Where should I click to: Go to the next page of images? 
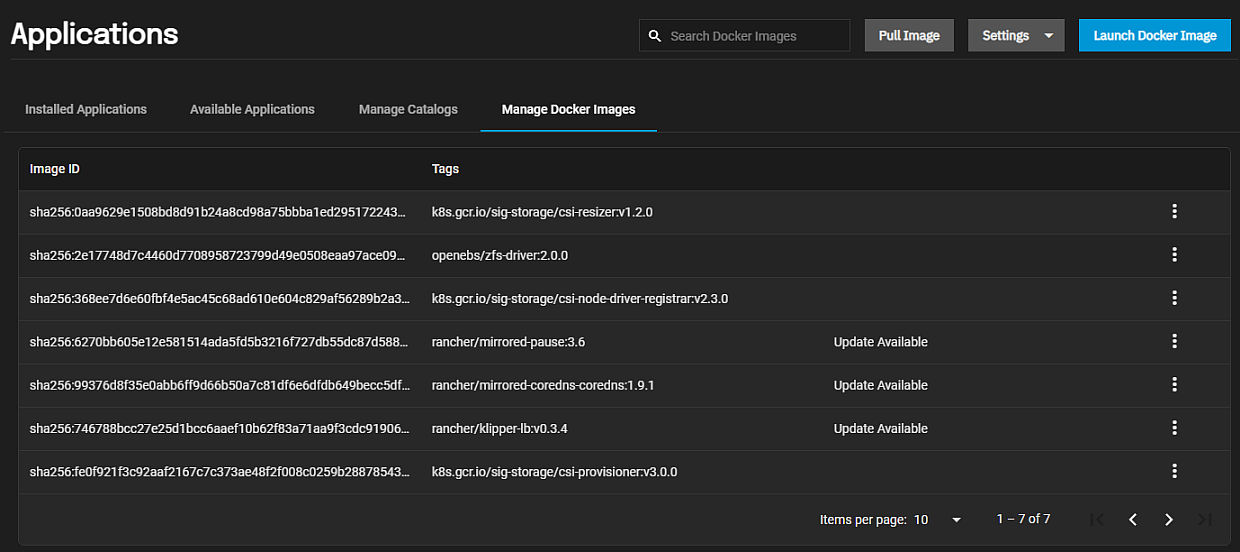point(1168,520)
